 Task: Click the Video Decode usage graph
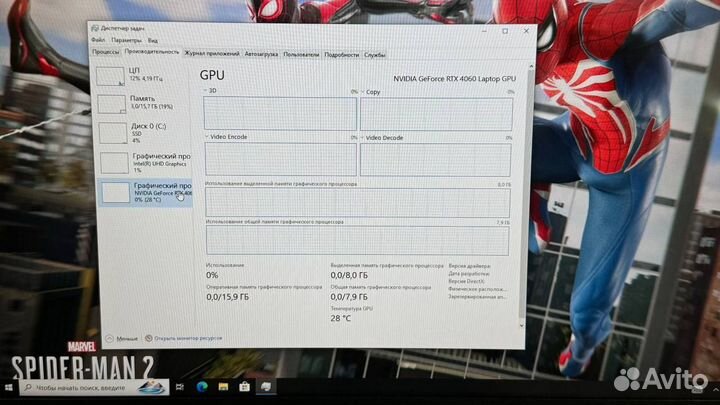coord(435,160)
